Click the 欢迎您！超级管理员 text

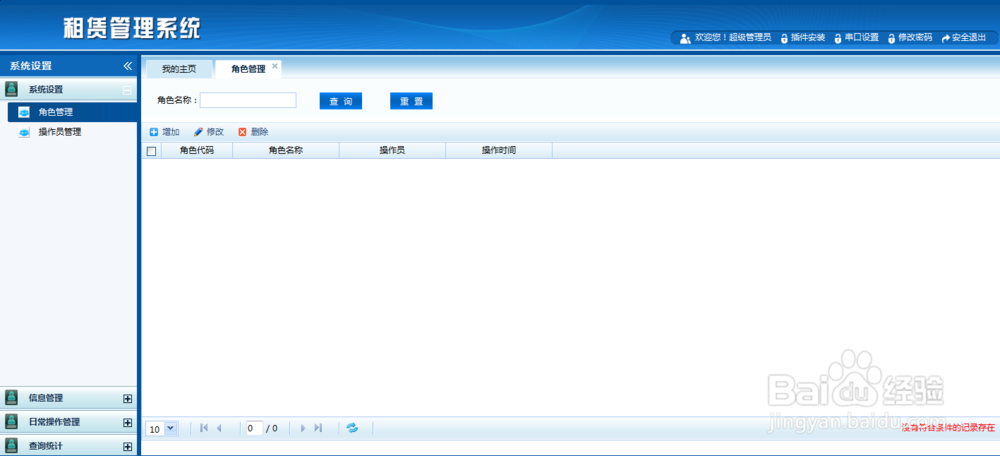point(733,38)
